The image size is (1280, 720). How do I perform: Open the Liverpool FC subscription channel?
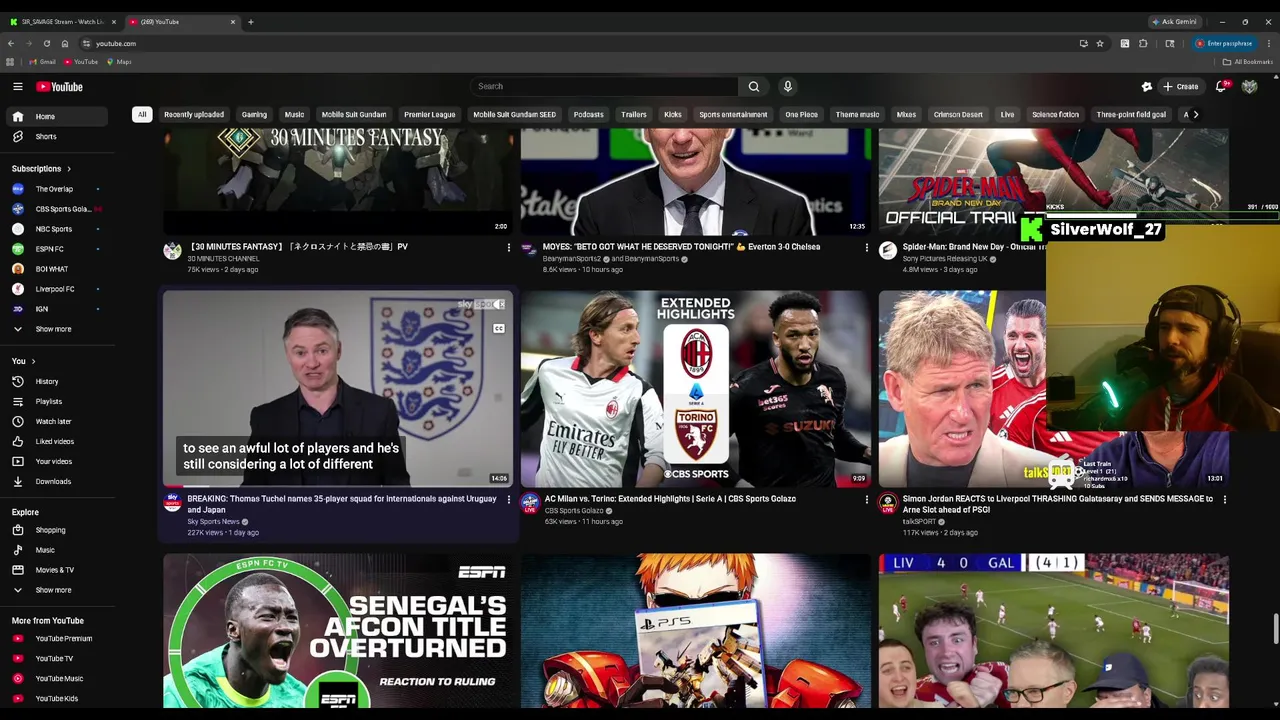pos(58,289)
